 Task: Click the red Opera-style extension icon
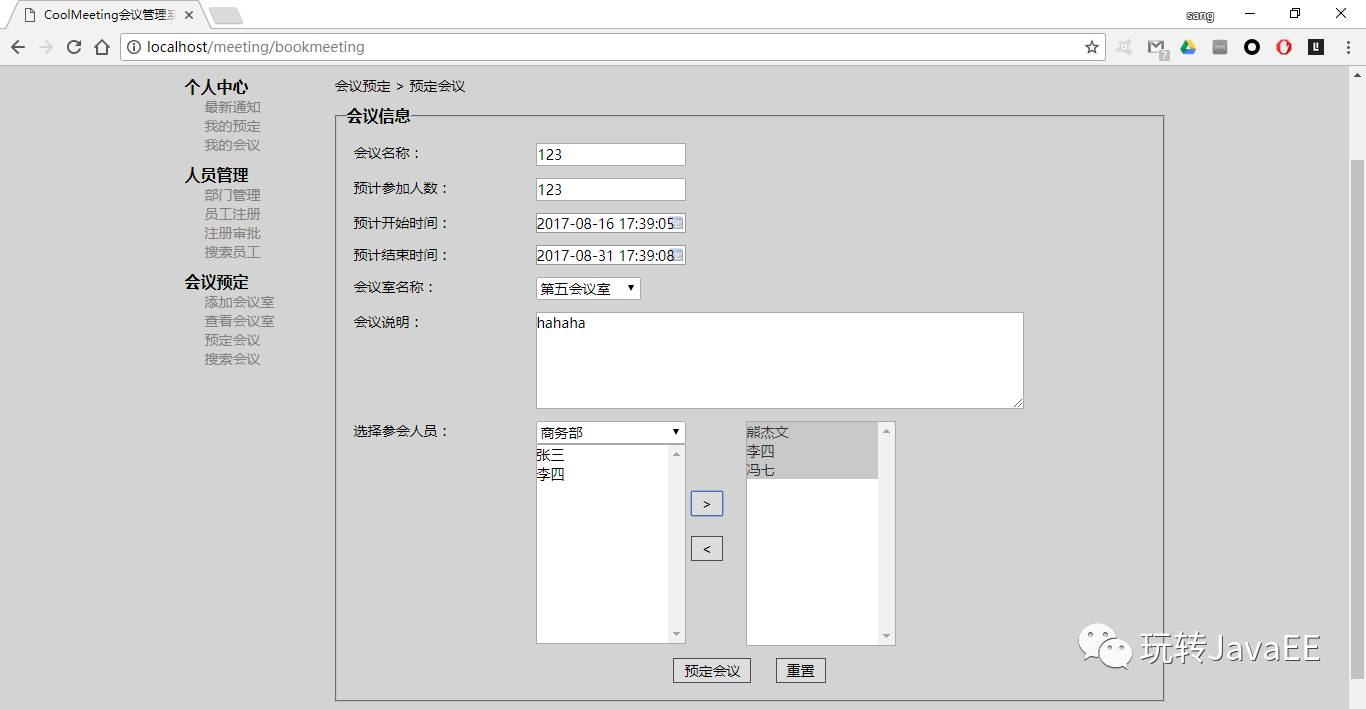click(1284, 47)
